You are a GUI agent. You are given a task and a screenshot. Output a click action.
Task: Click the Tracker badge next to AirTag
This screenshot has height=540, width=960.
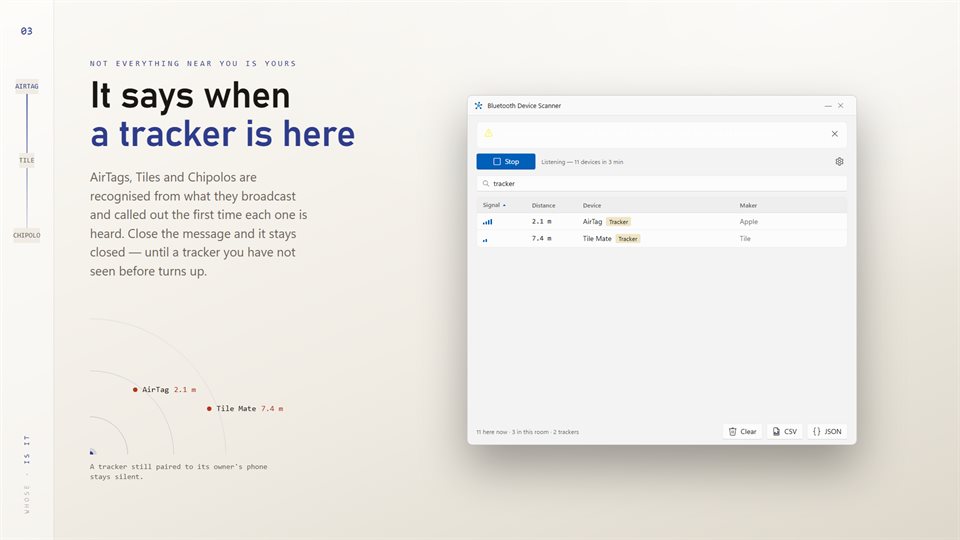pyautogui.click(x=618, y=222)
